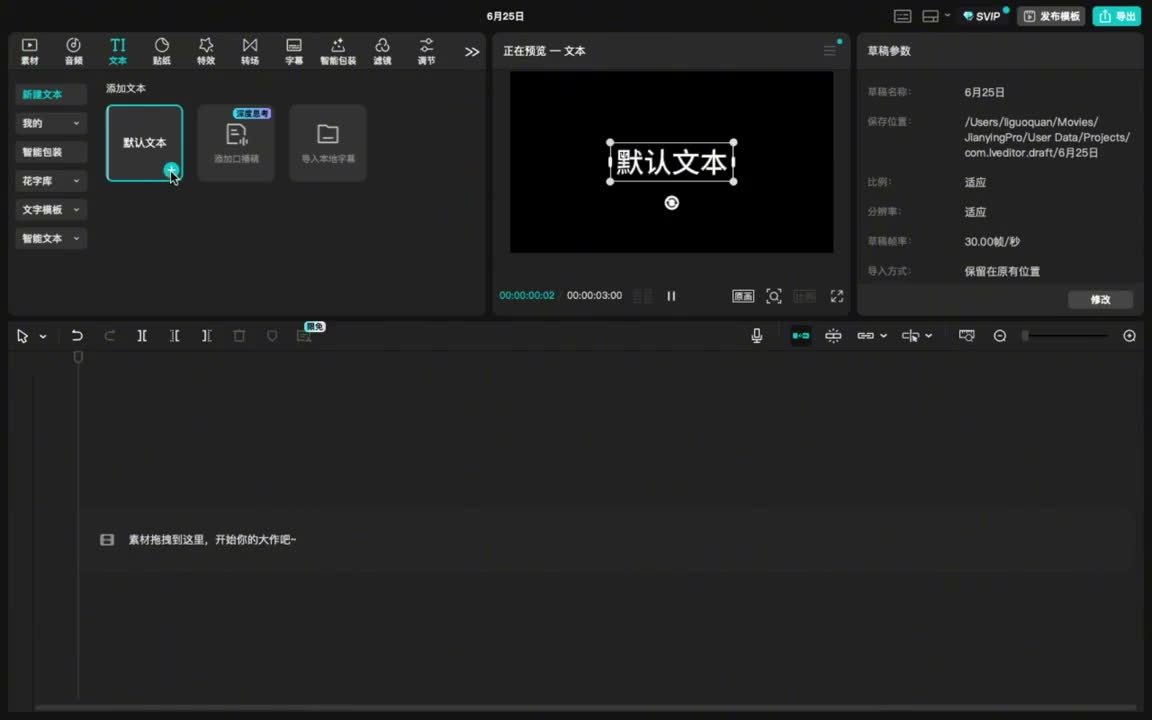Click the shortcut keyboard icon in title bar
The image size is (1152, 720).
(902, 16)
